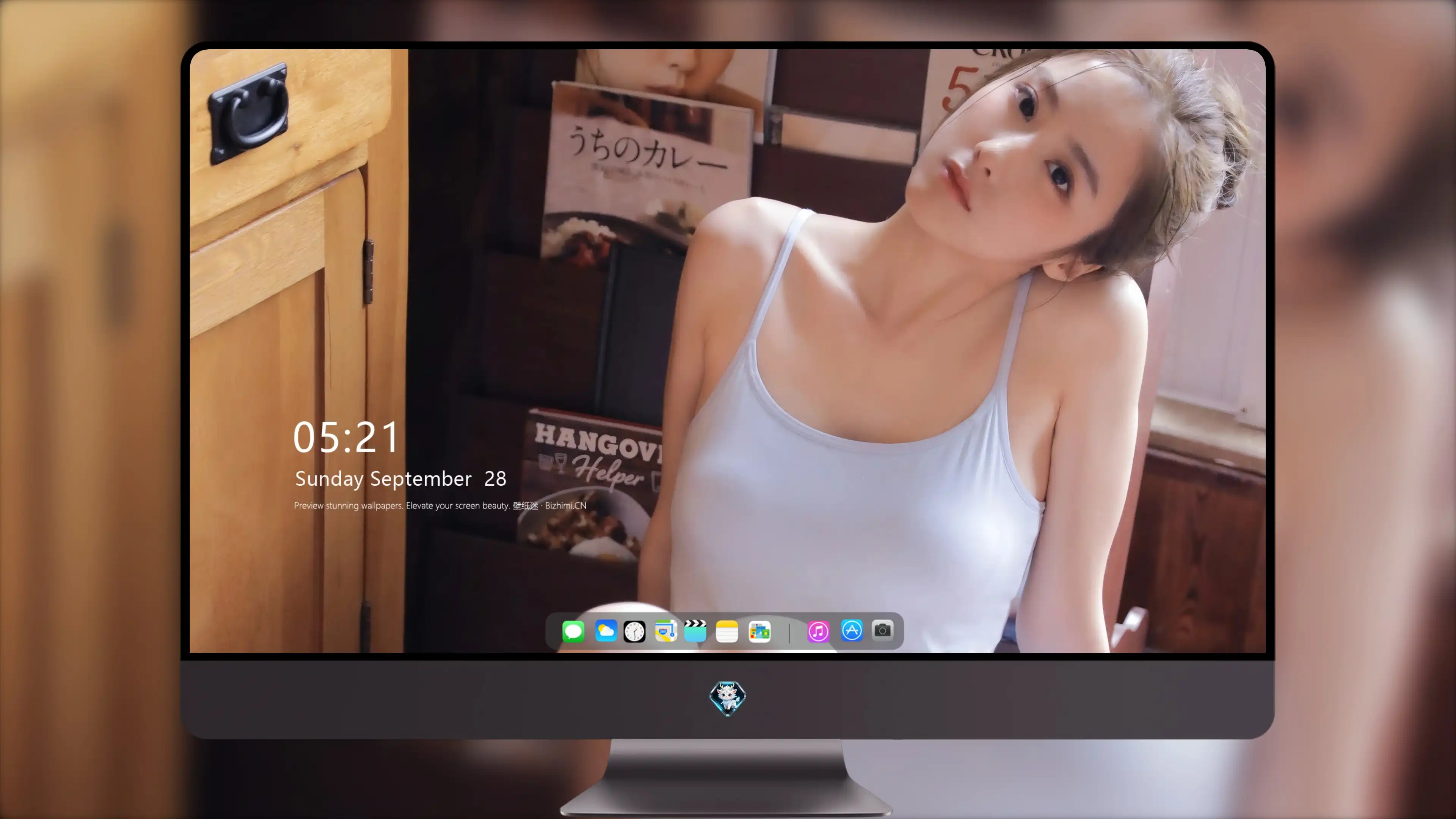Click the date text Sunday September 28

pos(401,479)
